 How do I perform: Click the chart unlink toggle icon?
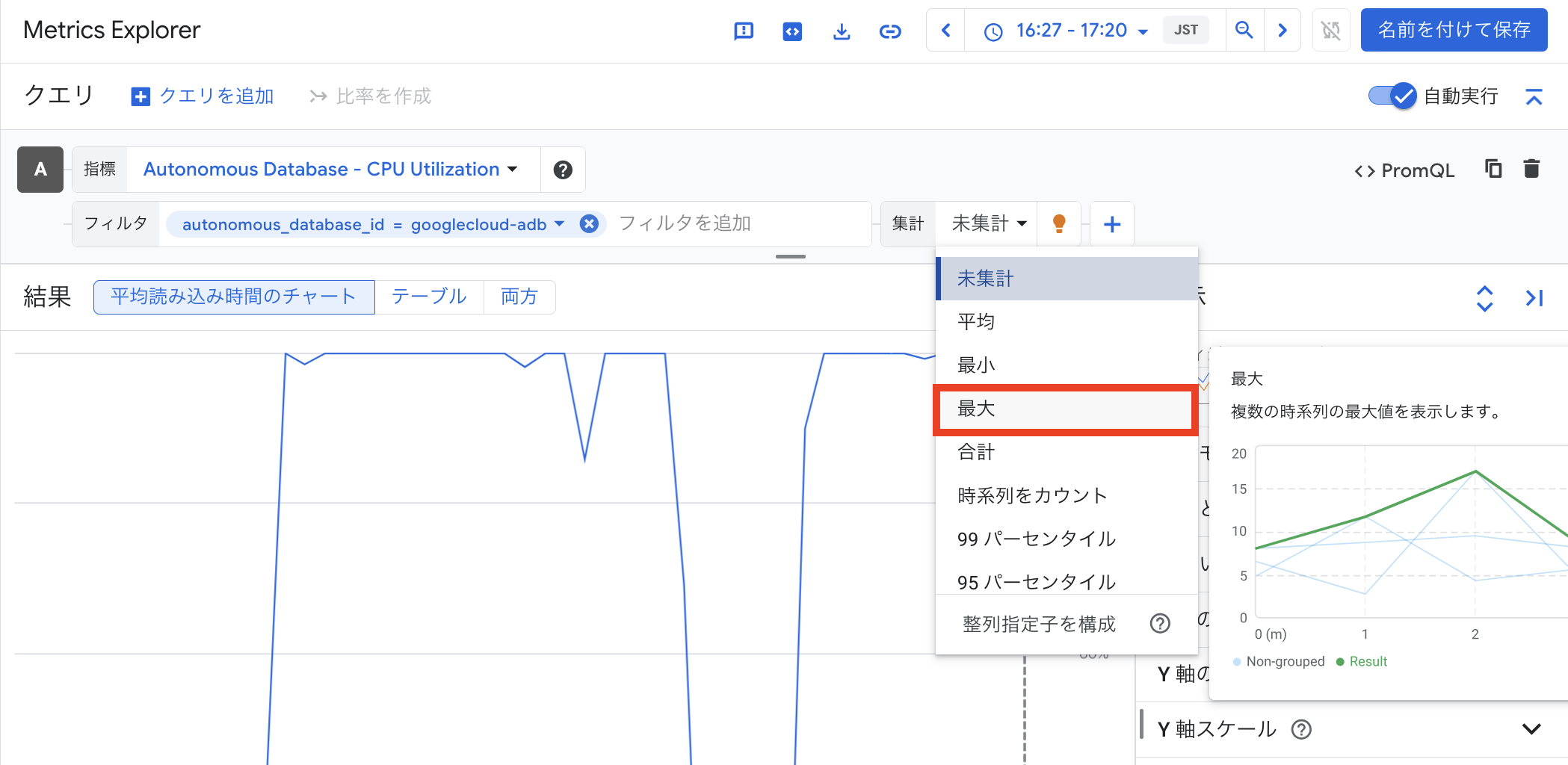click(x=1330, y=30)
